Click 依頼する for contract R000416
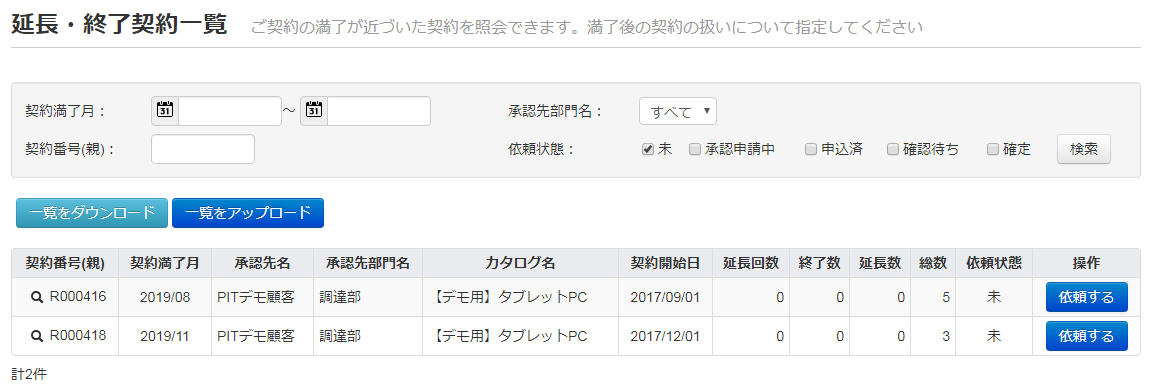The height and width of the screenshot is (387, 1152). pos(1087,297)
